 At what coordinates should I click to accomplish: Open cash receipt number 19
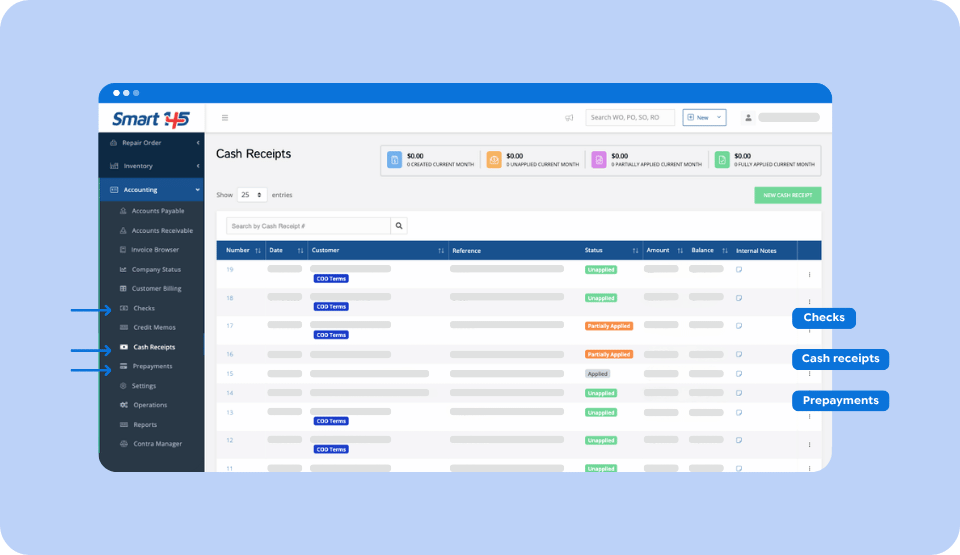coord(230,270)
